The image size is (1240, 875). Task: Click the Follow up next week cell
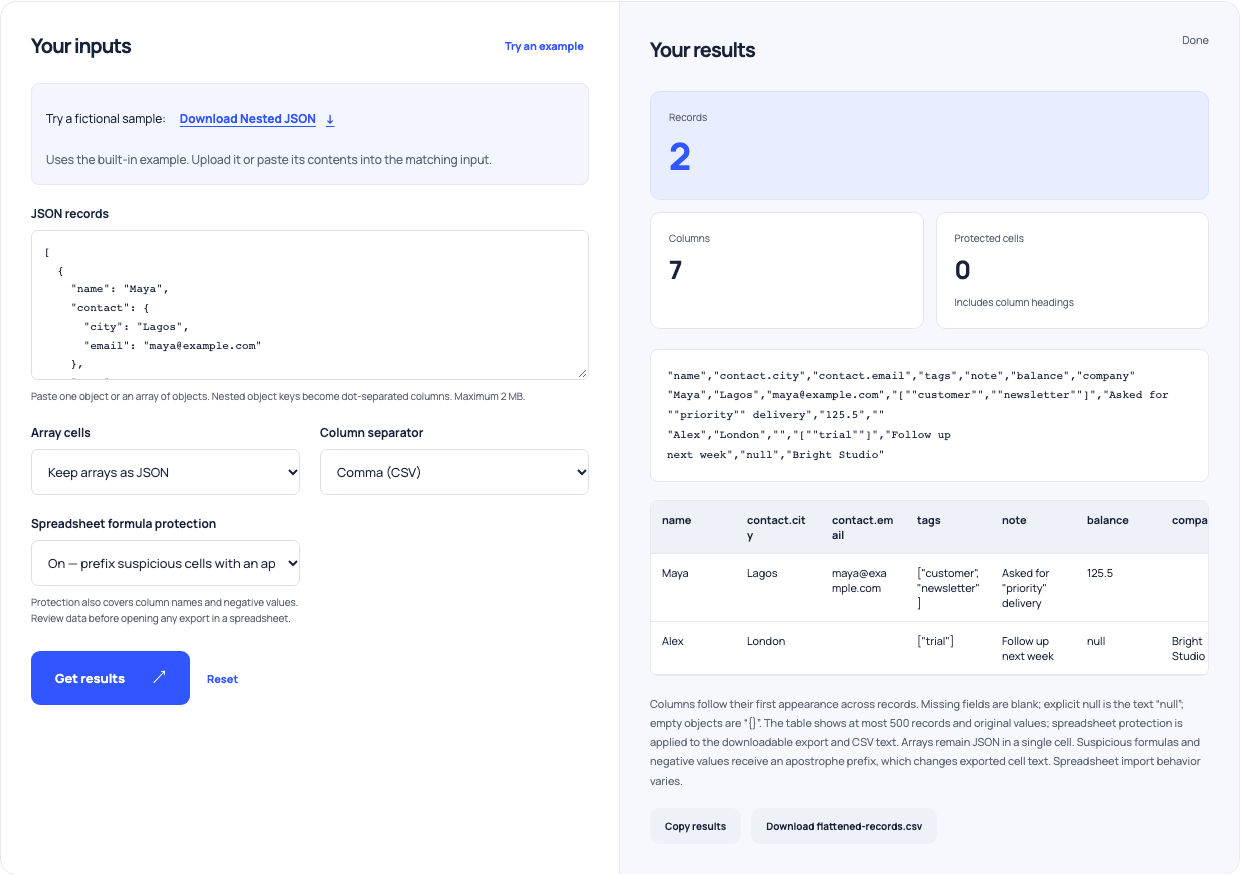pyautogui.click(x=1033, y=648)
